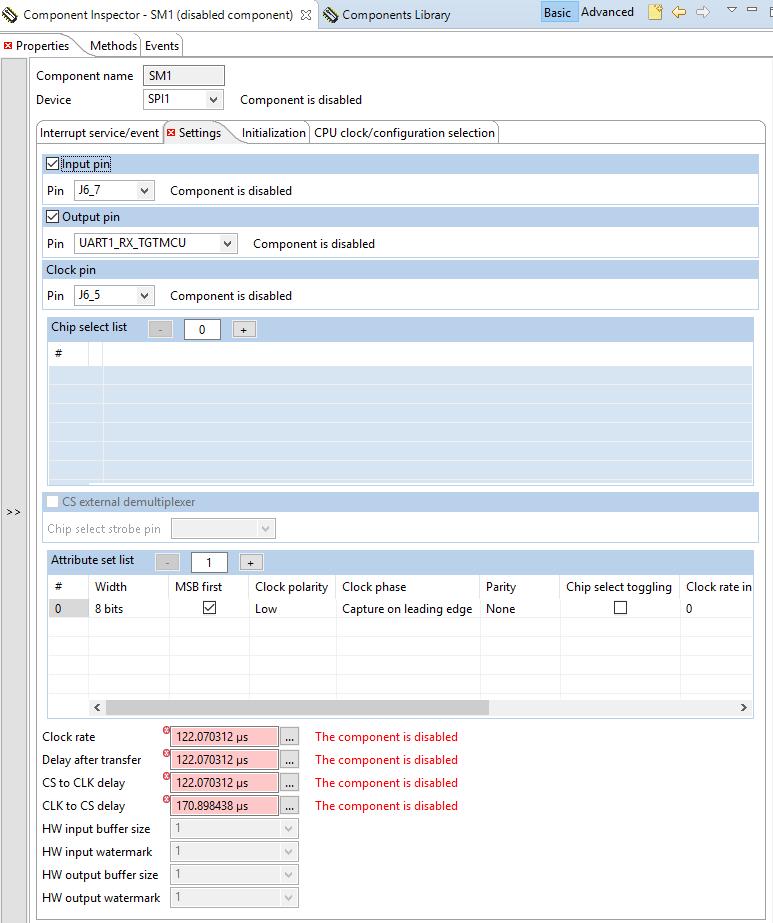The image size is (773, 923).
Task: Open the view menu triangle icon
Action: click(732, 9)
